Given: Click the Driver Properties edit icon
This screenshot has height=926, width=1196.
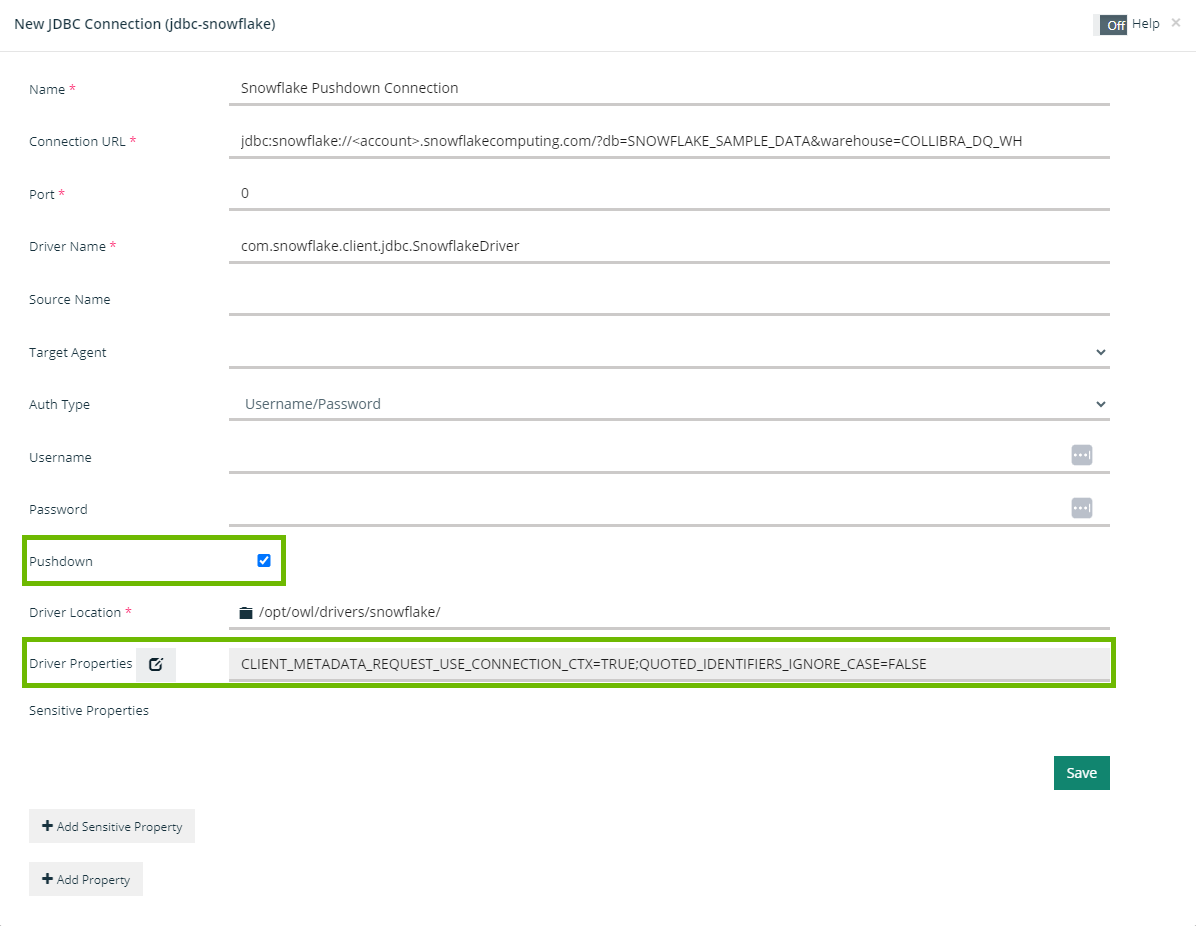Looking at the screenshot, I should (x=156, y=664).
